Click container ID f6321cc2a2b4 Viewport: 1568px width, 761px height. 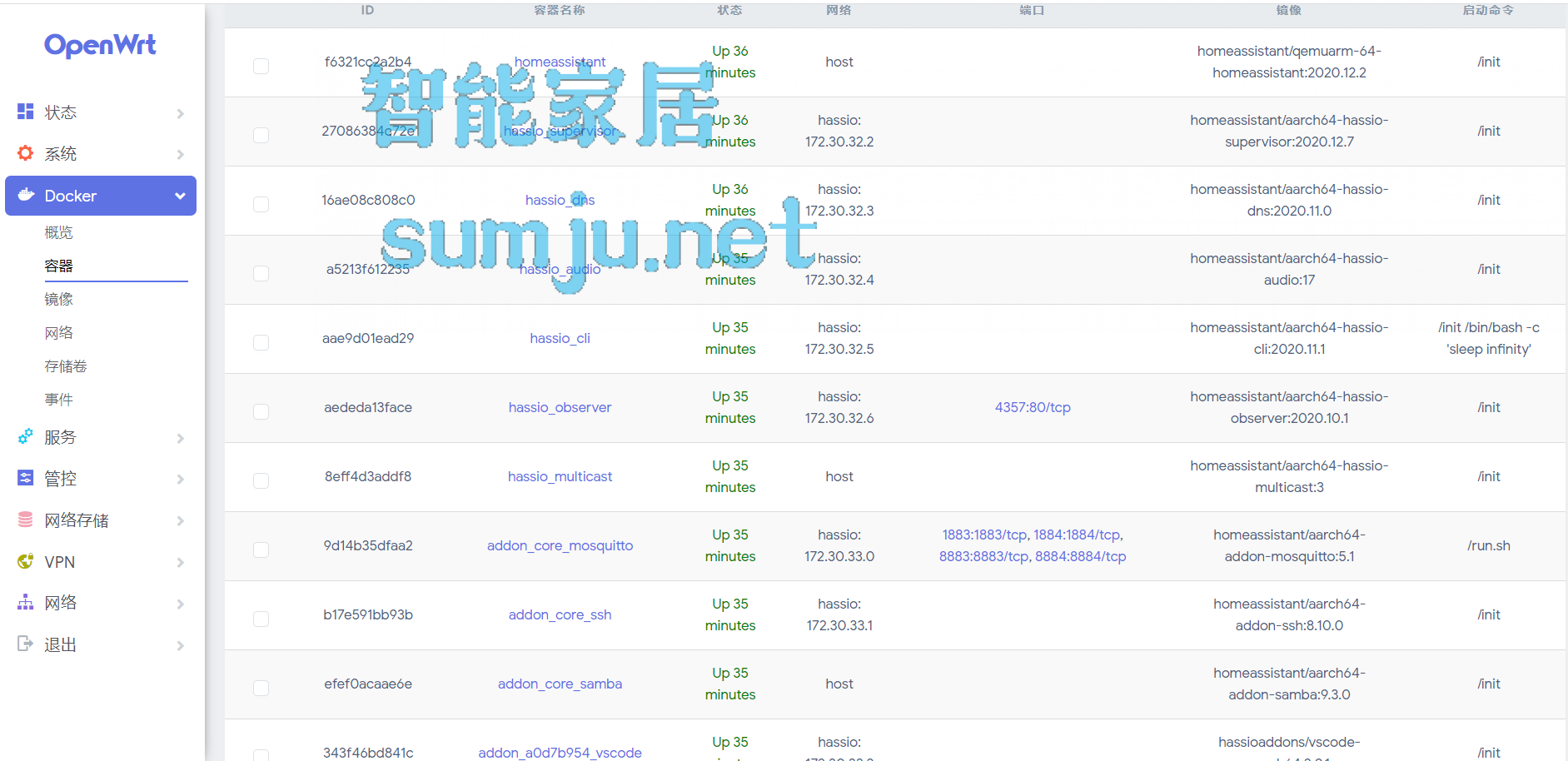(x=368, y=62)
